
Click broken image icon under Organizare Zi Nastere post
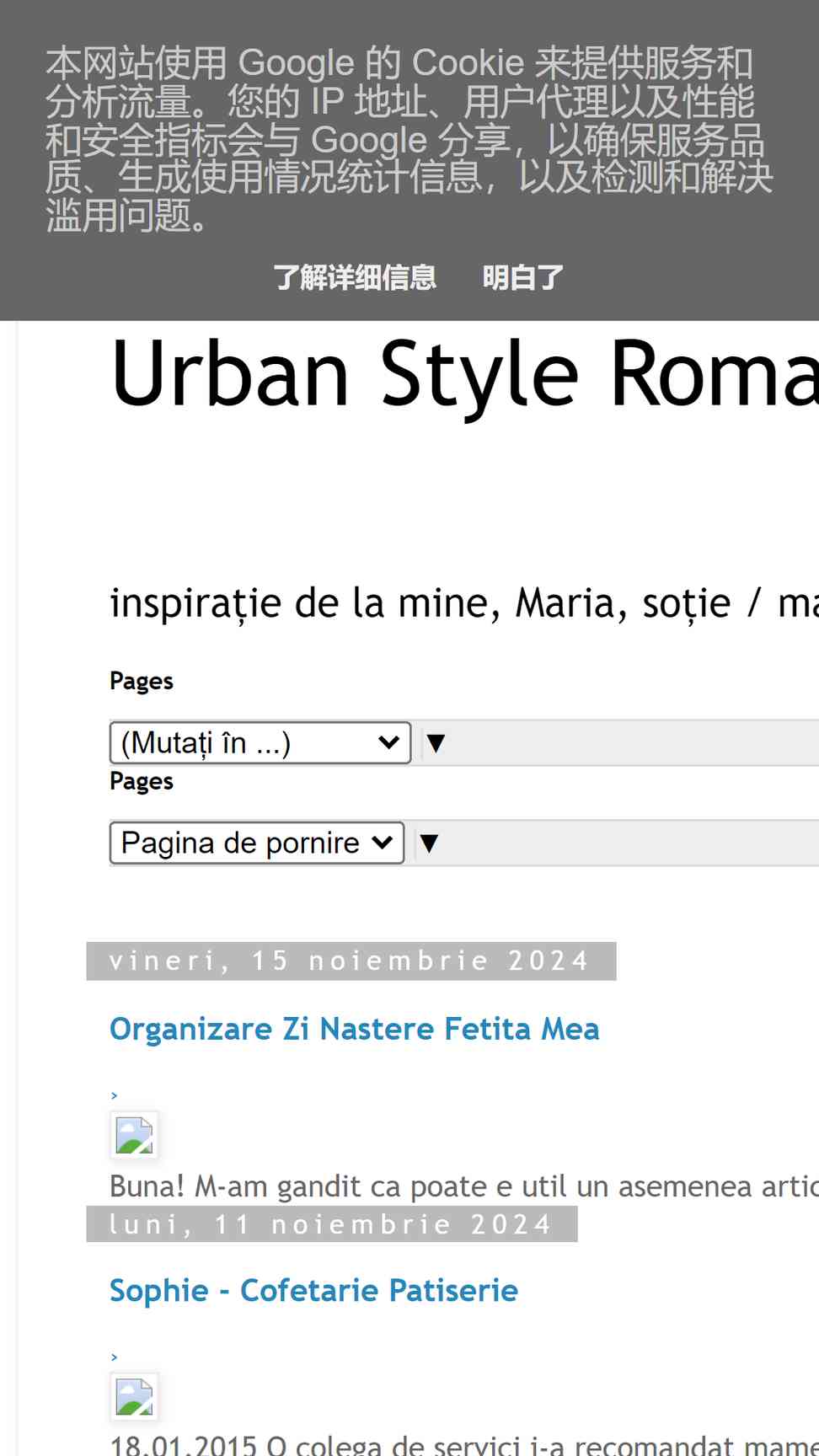[x=134, y=1134]
